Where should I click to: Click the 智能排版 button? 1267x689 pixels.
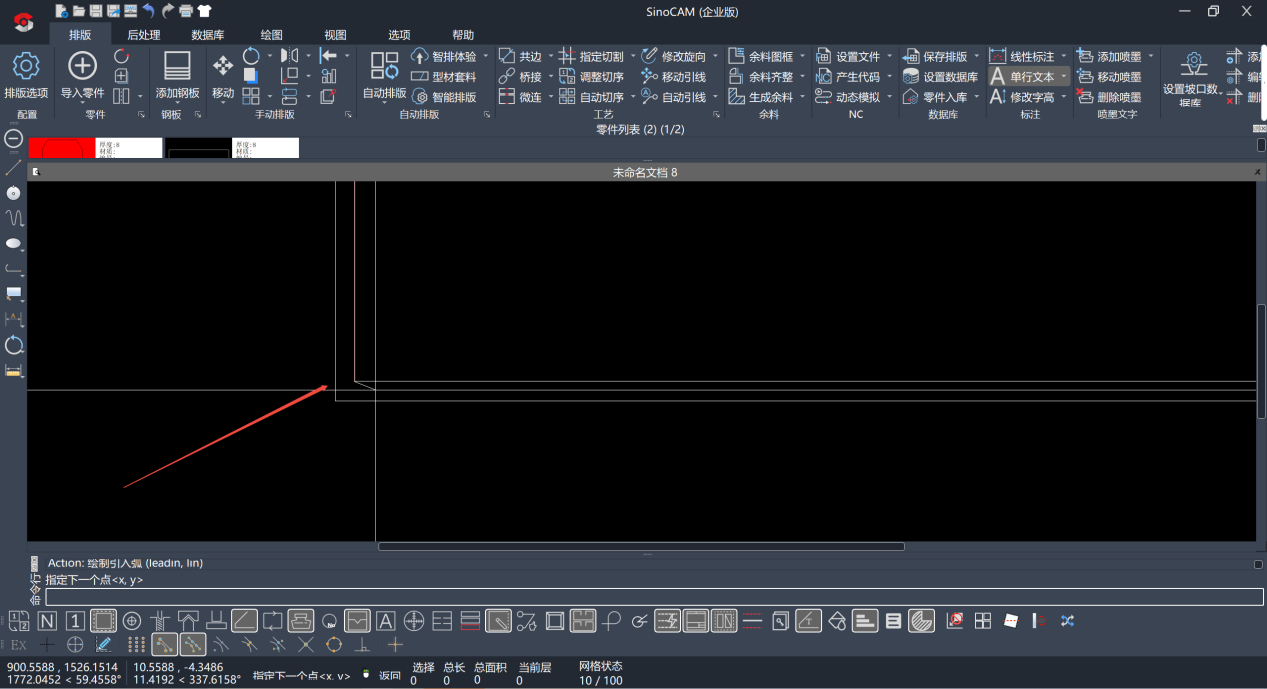pos(444,97)
